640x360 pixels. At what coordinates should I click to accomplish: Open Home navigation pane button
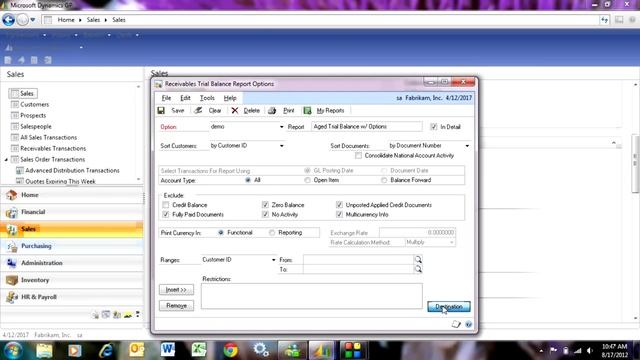(x=72, y=195)
